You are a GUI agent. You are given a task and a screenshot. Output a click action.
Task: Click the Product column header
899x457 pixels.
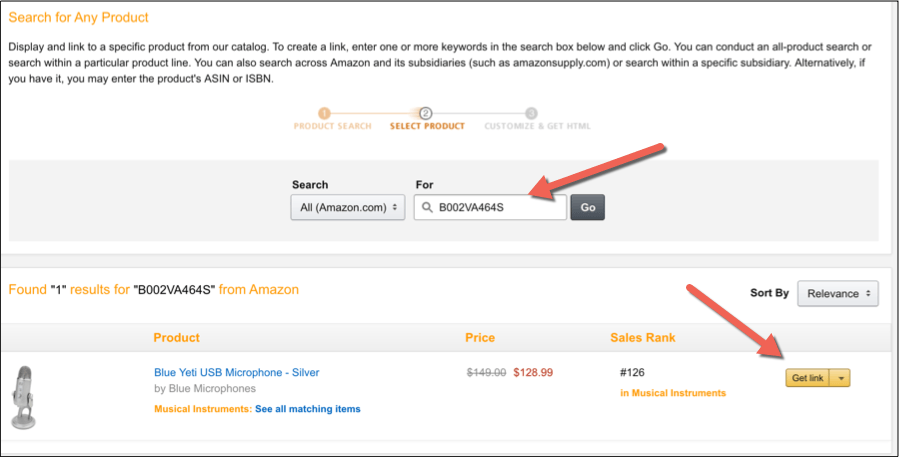[x=176, y=338]
